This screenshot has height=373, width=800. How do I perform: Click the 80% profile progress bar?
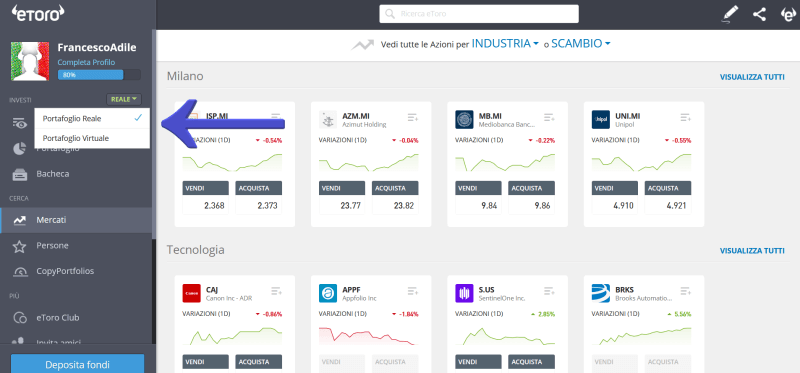click(x=99, y=74)
